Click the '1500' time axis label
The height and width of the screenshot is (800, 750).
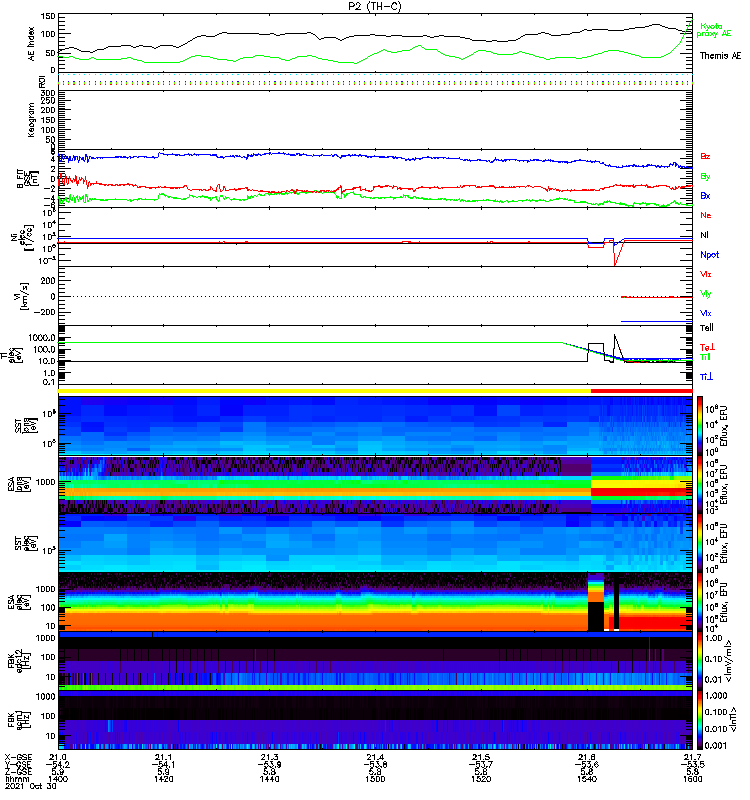click(375, 779)
